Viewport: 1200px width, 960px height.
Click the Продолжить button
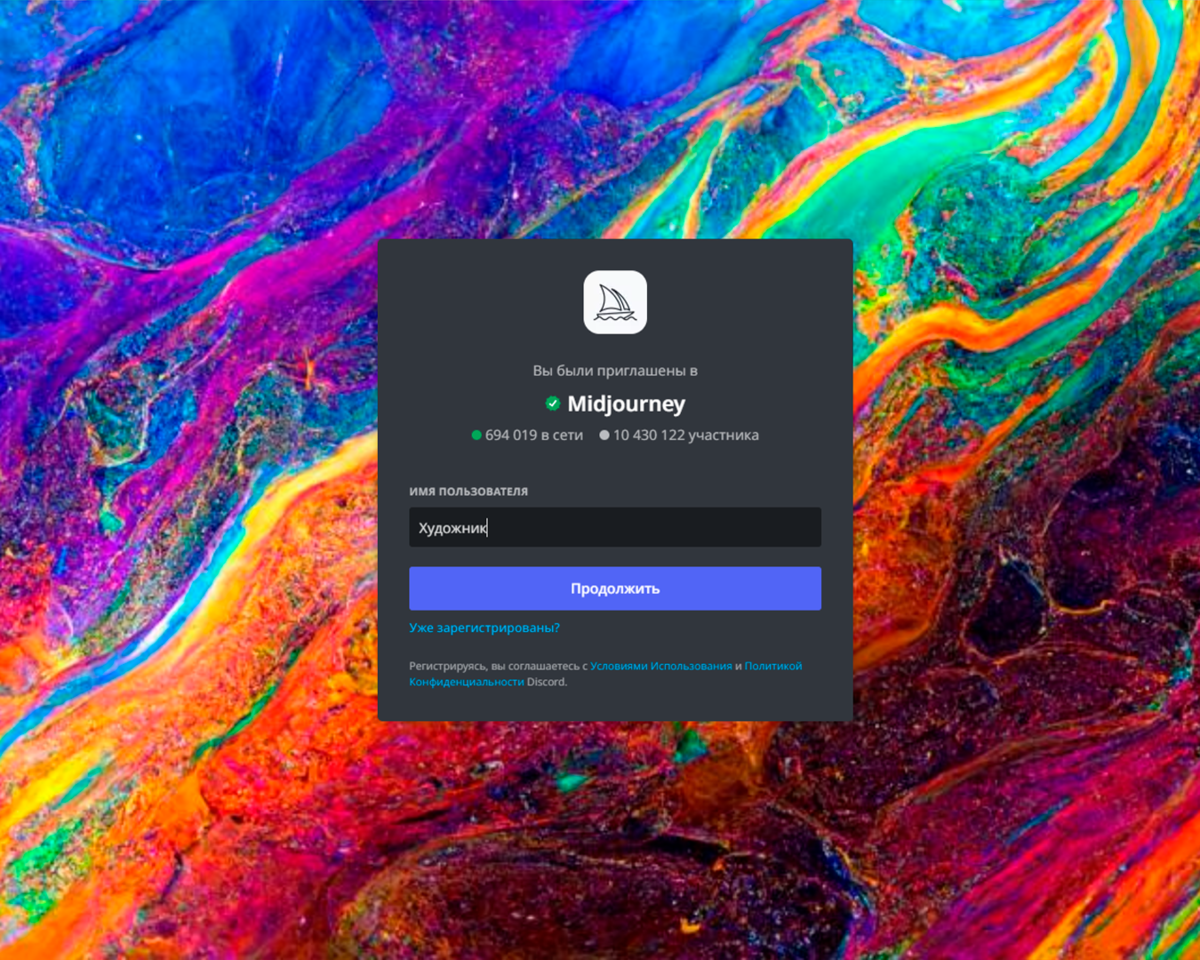tap(615, 588)
